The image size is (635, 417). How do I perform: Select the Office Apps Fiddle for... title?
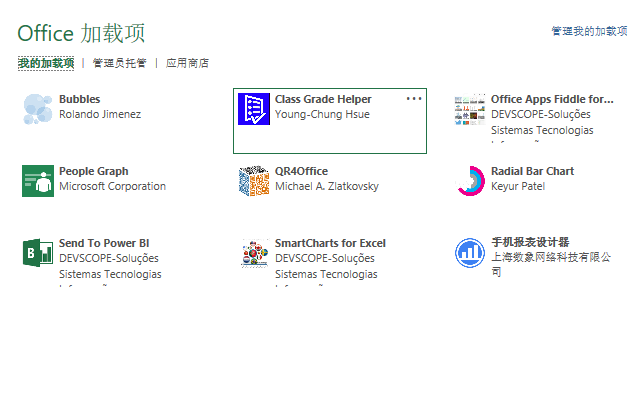tap(552, 99)
